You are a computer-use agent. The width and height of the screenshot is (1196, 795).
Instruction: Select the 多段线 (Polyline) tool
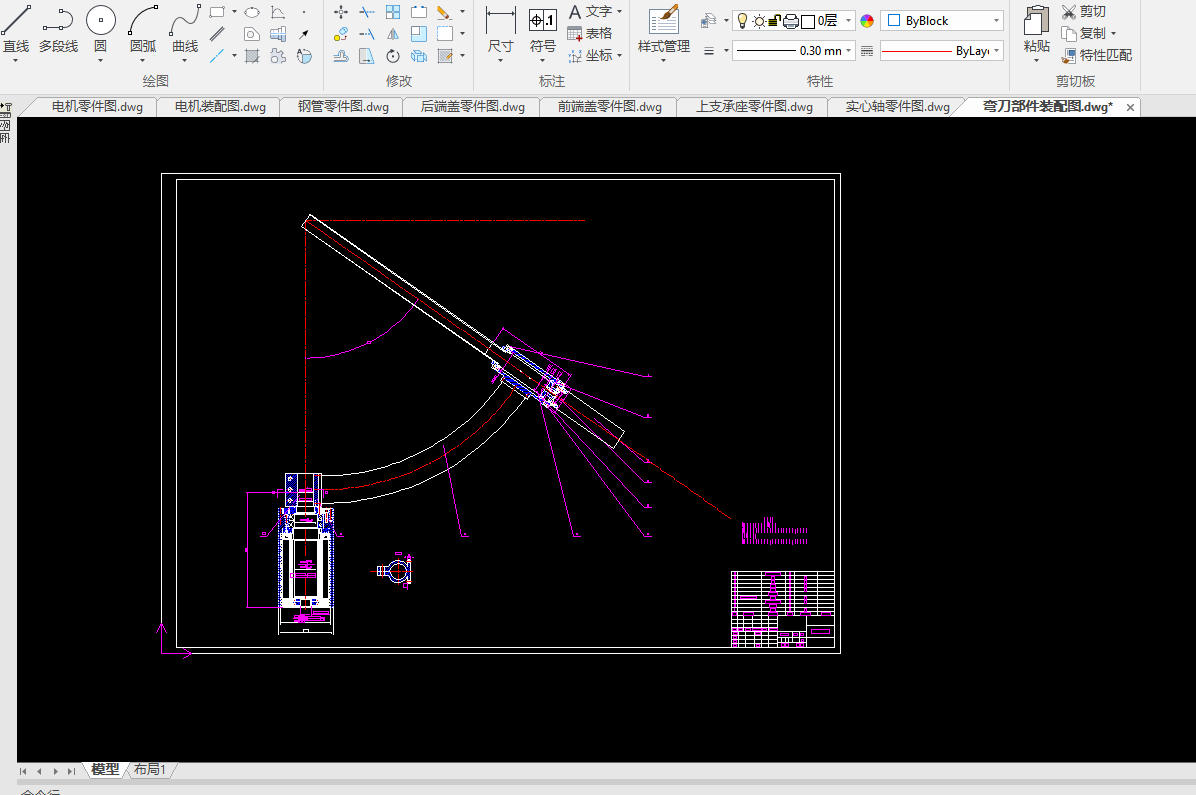pos(58,28)
